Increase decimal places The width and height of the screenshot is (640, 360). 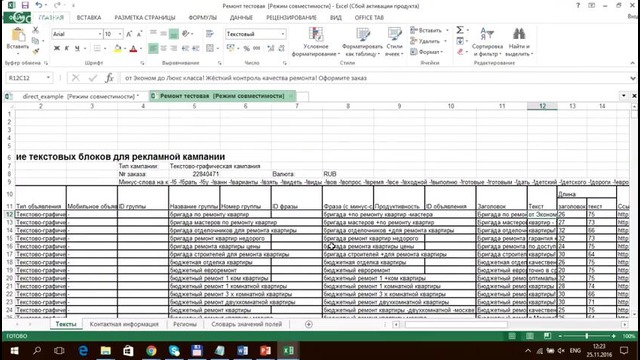coord(271,49)
